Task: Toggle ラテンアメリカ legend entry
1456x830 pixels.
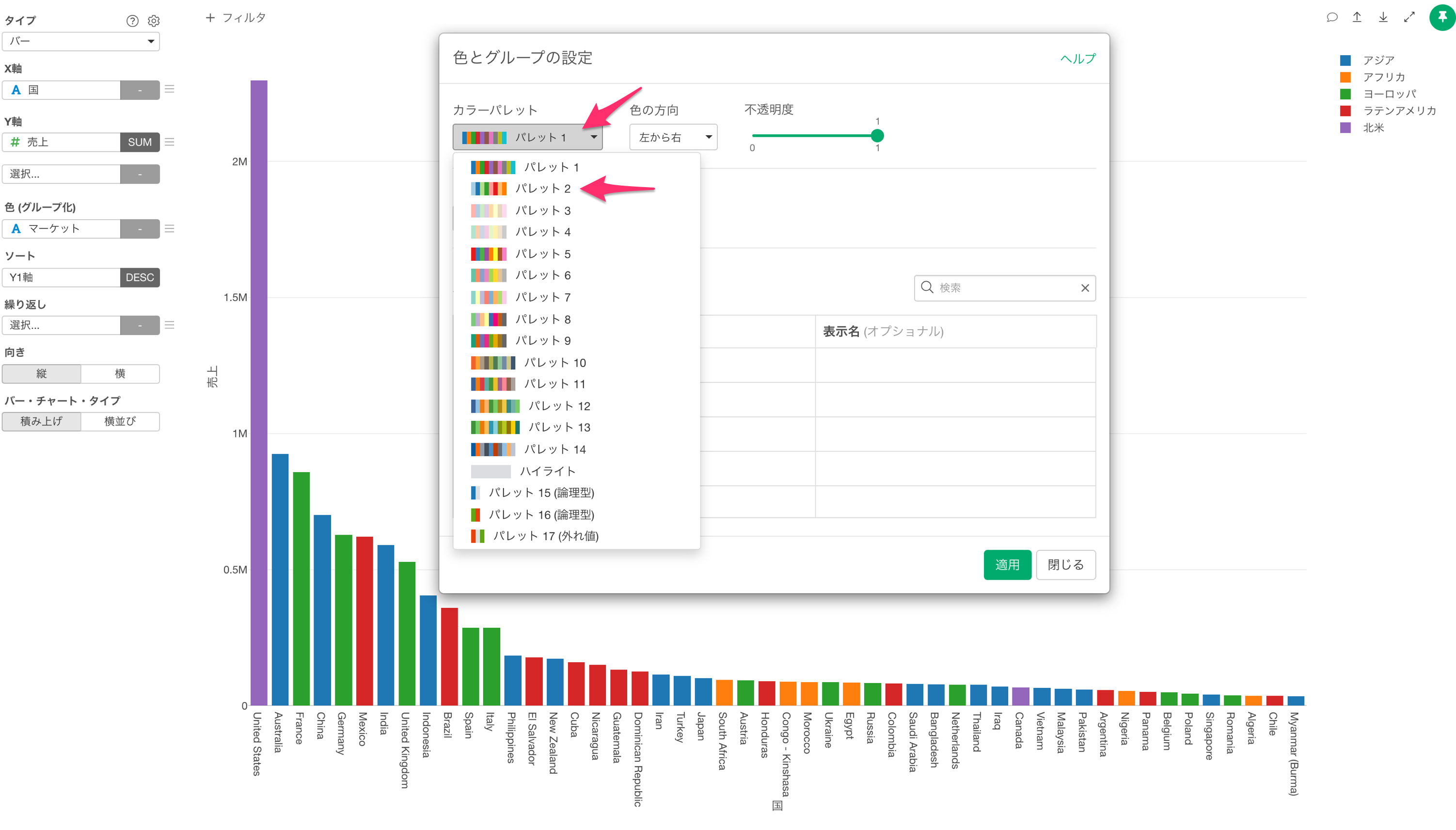Action: click(x=1388, y=111)
